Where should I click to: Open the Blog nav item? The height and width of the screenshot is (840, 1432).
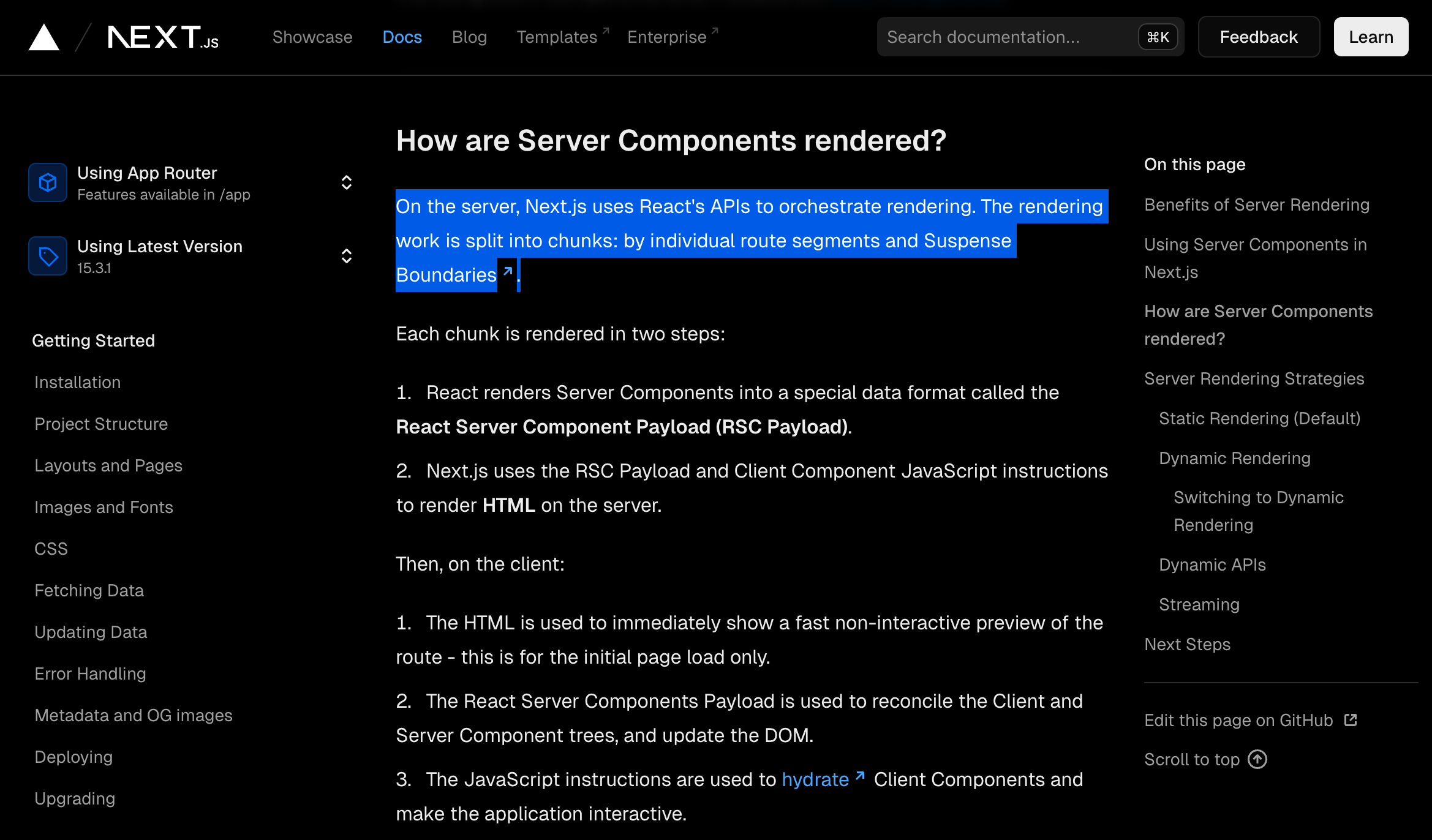click(x=469, y=37)
